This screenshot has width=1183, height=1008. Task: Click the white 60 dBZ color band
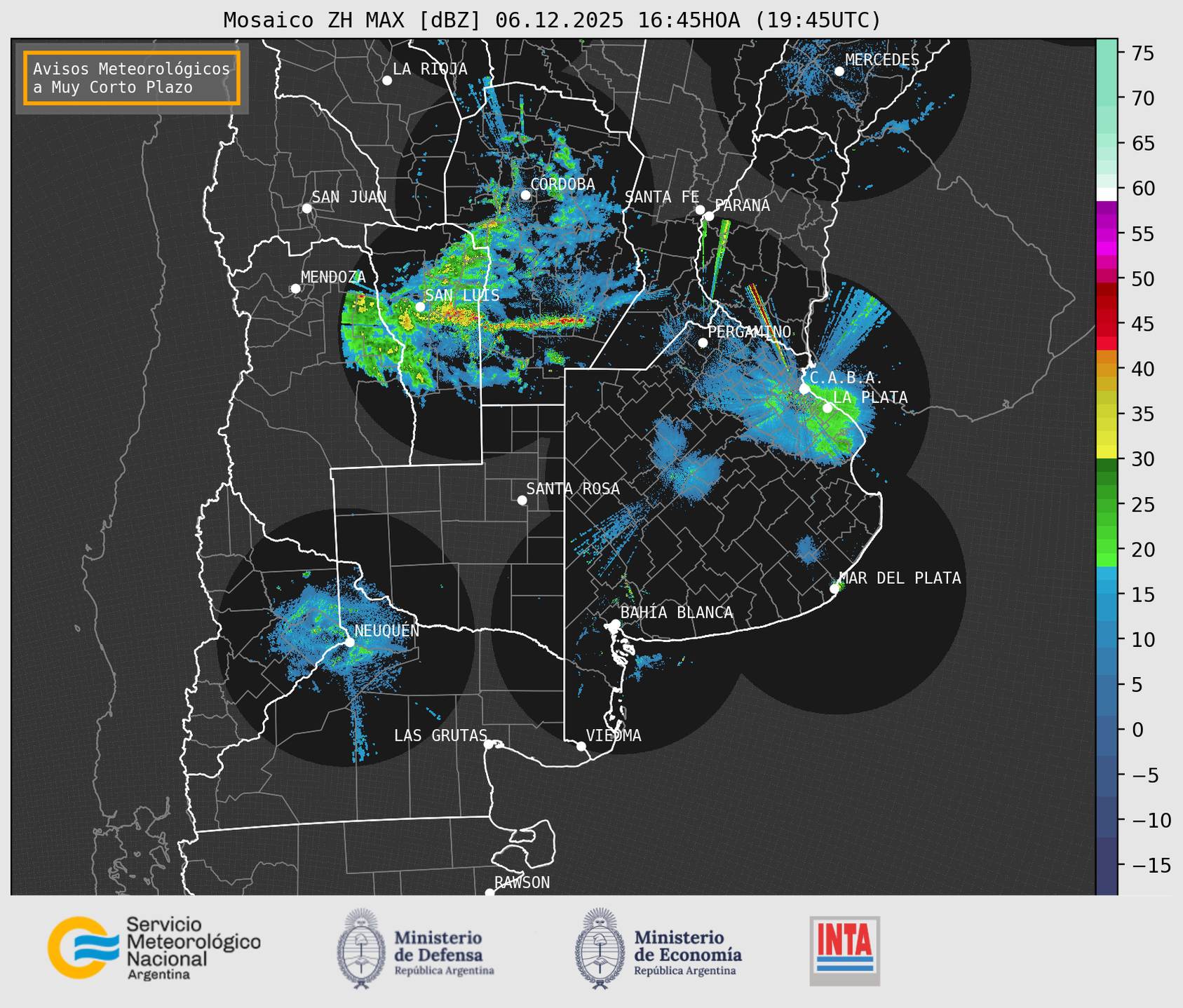[1107, 194]
